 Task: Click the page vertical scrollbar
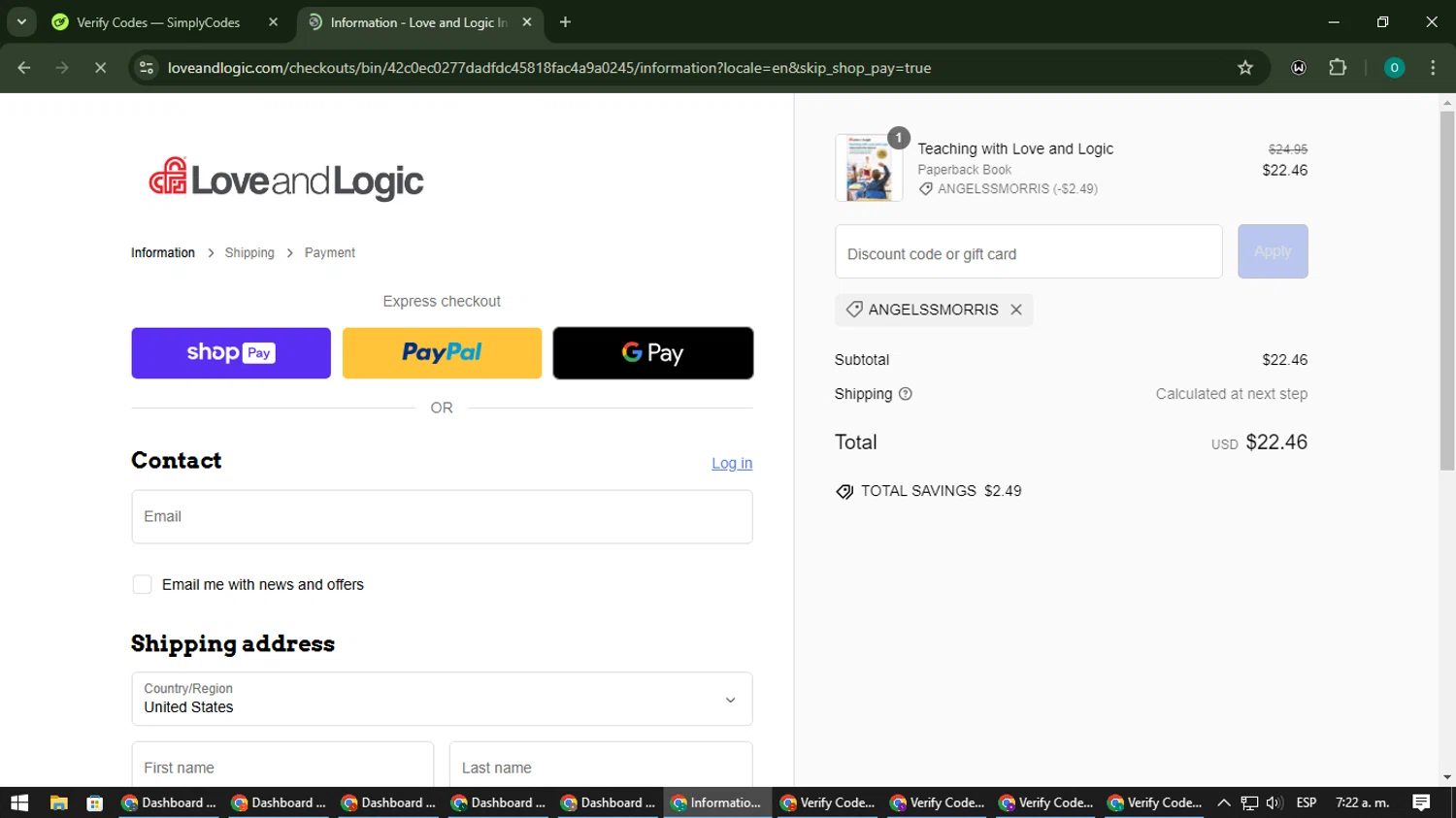coord(1447,291)
